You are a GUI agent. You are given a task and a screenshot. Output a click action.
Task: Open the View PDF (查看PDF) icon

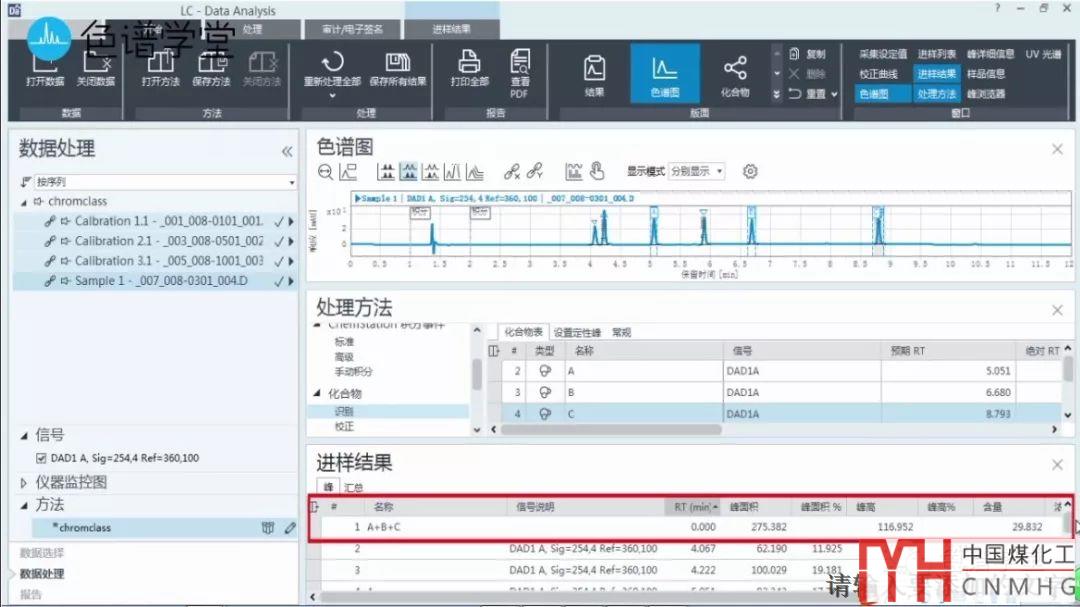point(520,66)
